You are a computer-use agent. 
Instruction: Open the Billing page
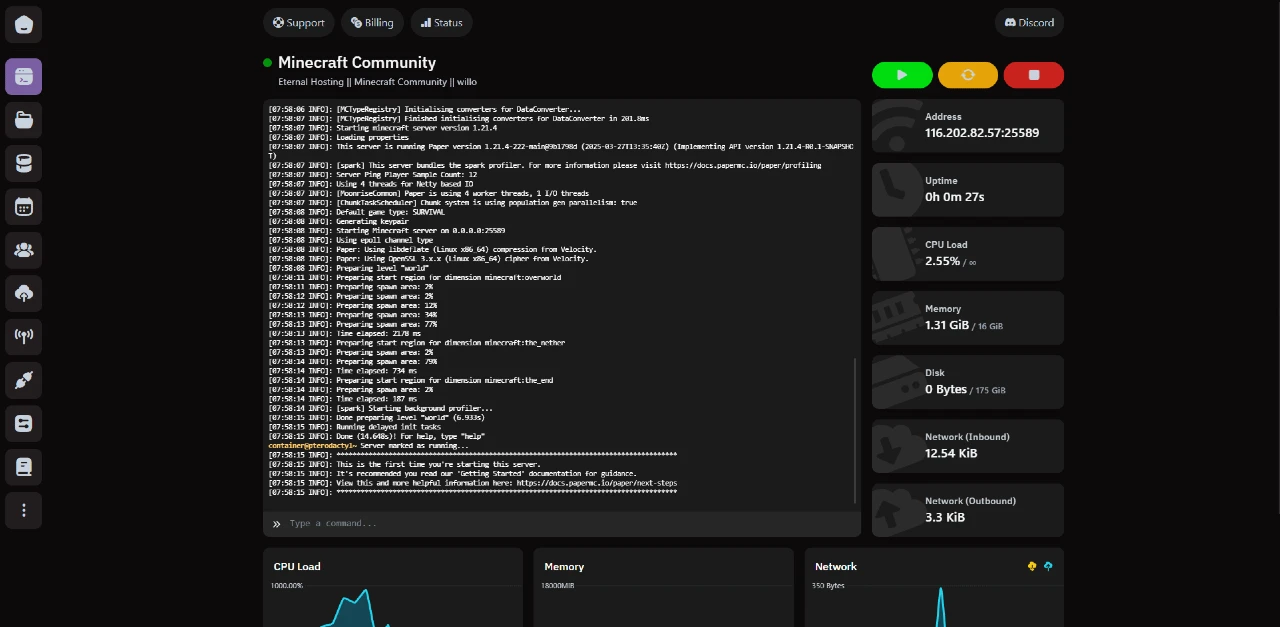pos(372,22)
